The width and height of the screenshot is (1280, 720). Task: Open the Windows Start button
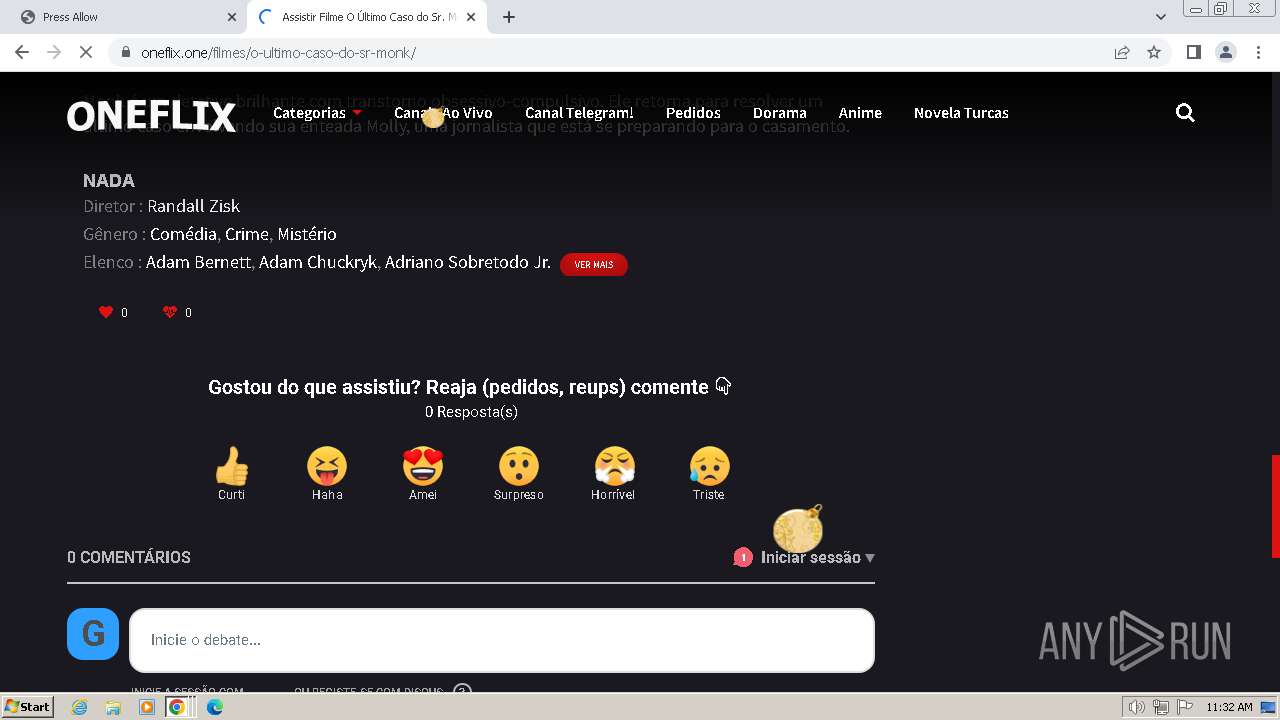pyautogui.click(x=28, y=706)
